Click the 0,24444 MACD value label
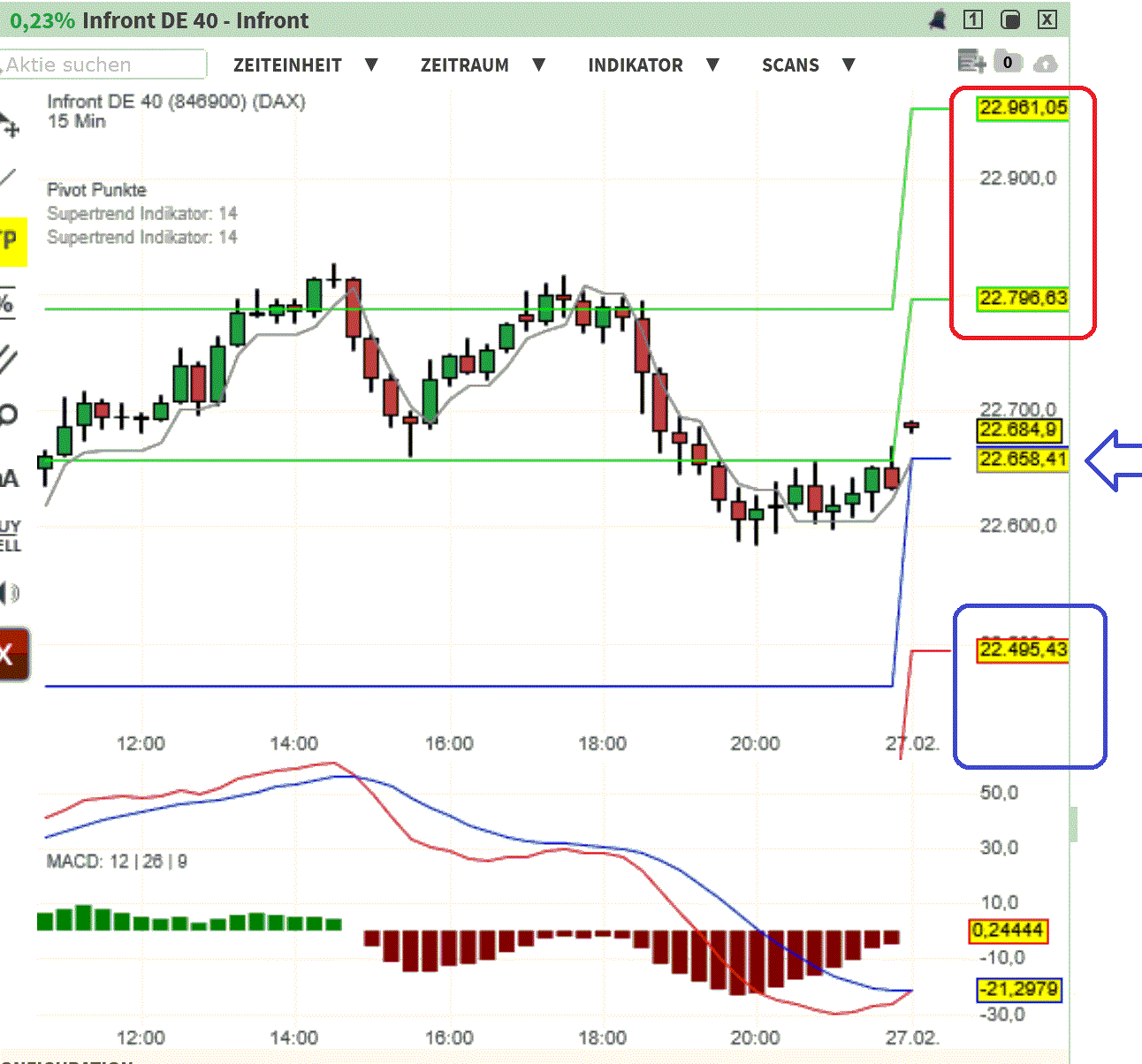1142x1064 pixels. pos(1009,931)
